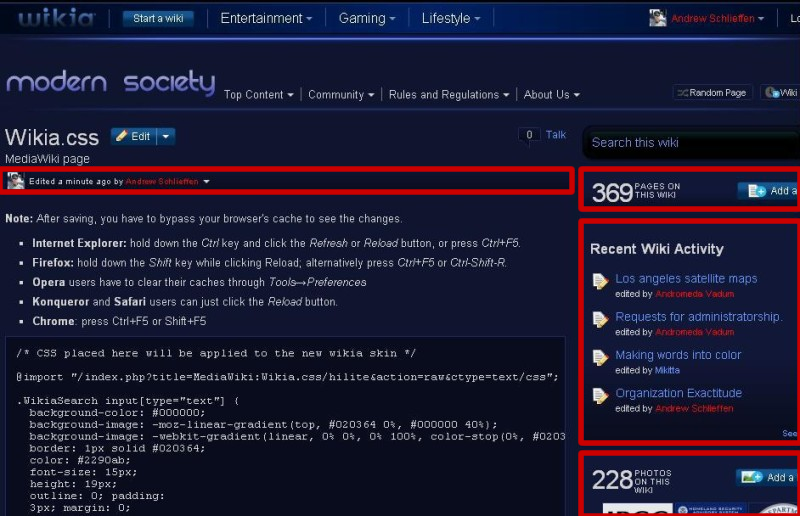This screenshot has width=800, height=516.
Task: Click the 'MediaWiki page' subtitle
Action: [x=47, y=159]
